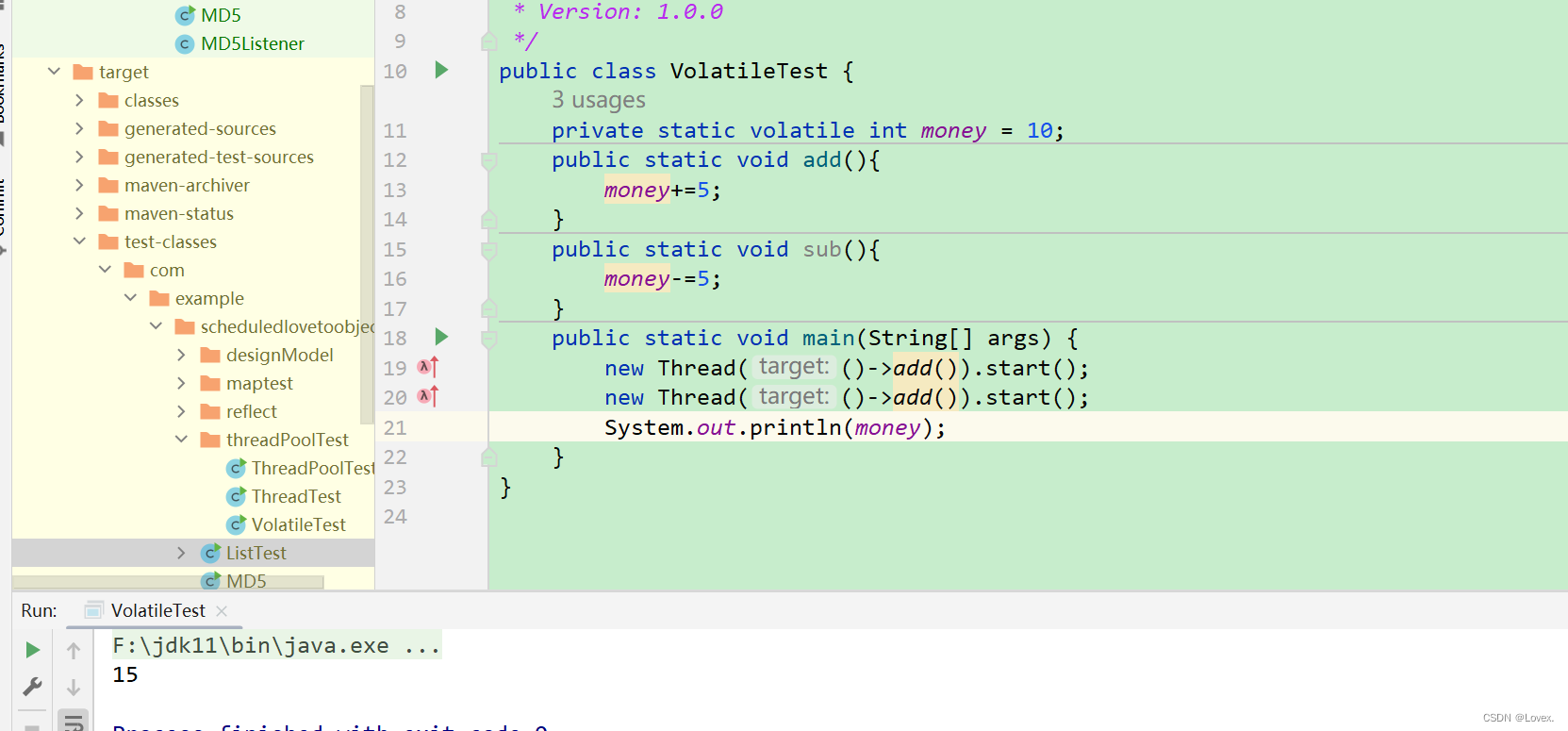Collapse the scheduledlovetoobject folder
1568x731 pixels.
[156, 326]
